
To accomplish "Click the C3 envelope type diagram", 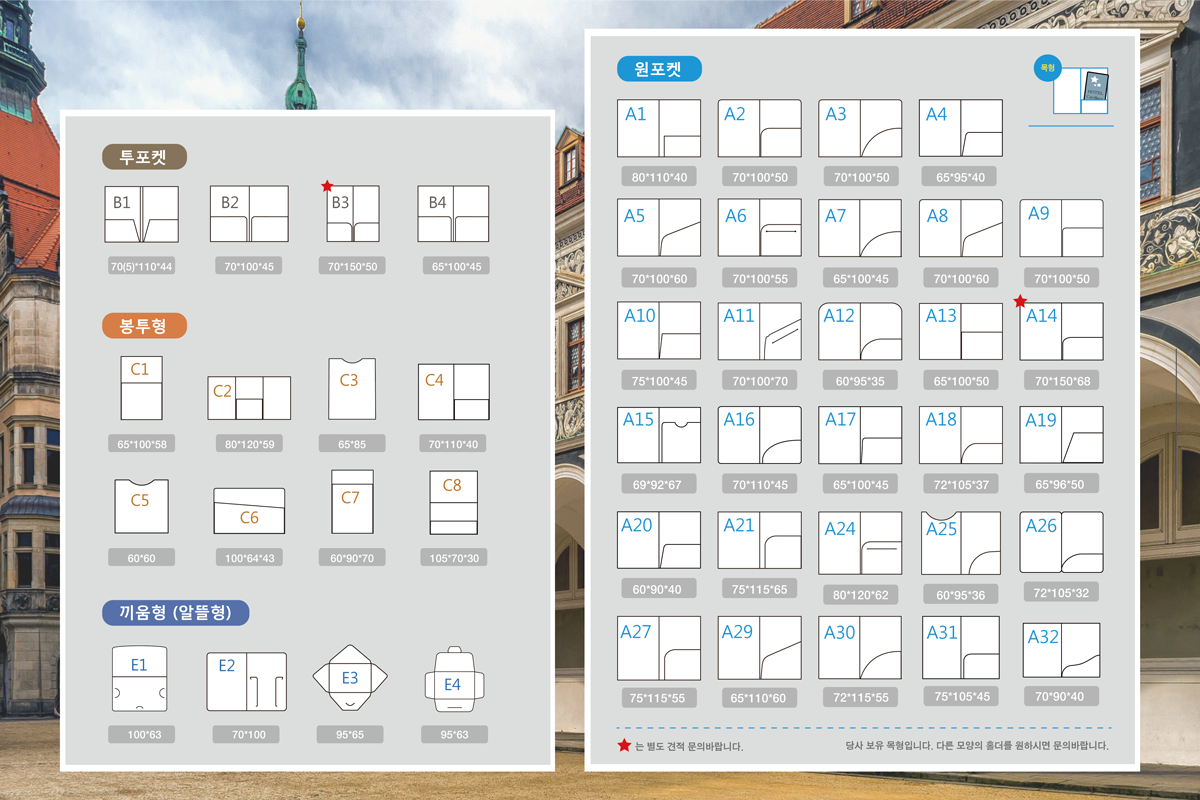I will click(x=352, y=389).
